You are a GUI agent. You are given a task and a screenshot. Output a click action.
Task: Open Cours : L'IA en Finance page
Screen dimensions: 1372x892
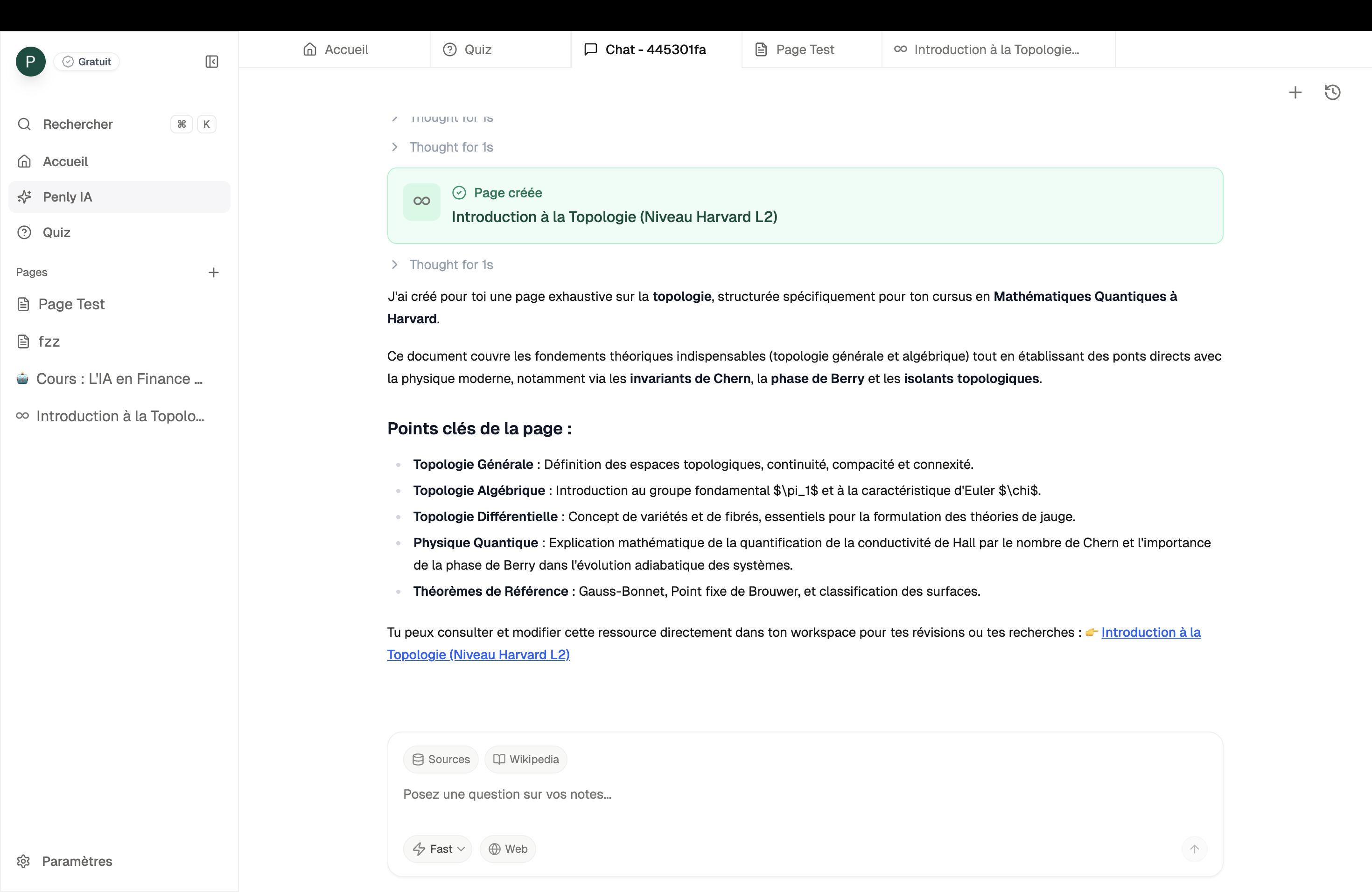click(119, 378)
